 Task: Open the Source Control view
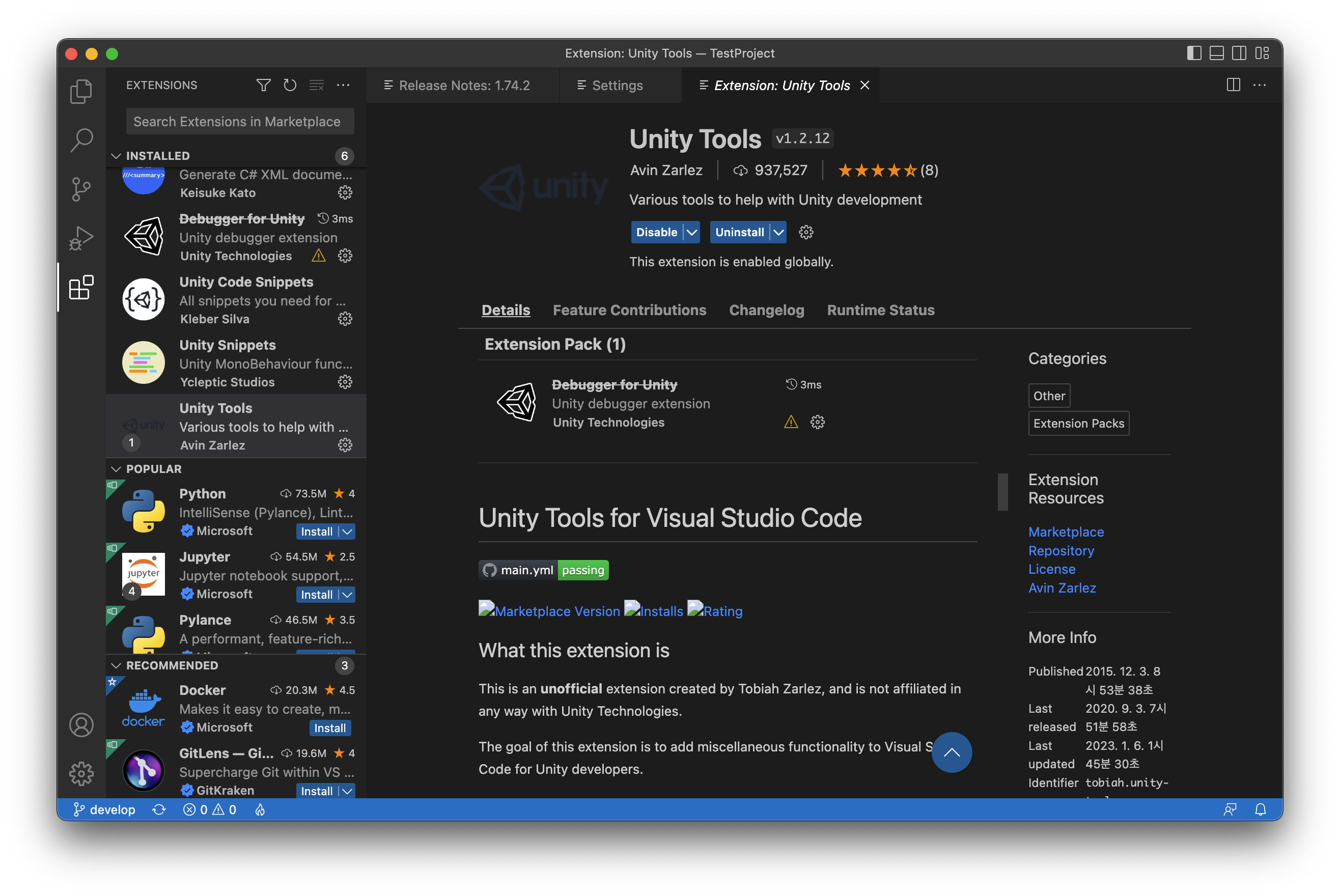(x=81, y=188)
